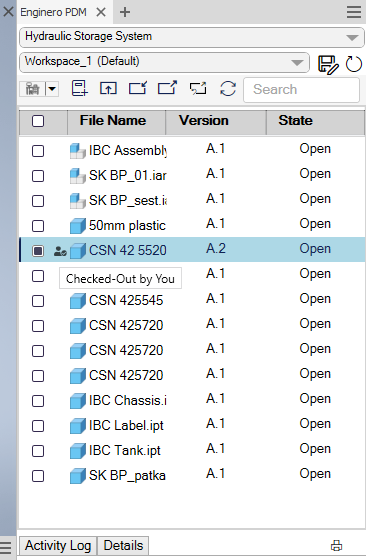This screenshot has width=366, height=560.
Task: Check the IBC Assembly row checkbox
Action: [x=38, y=151]
